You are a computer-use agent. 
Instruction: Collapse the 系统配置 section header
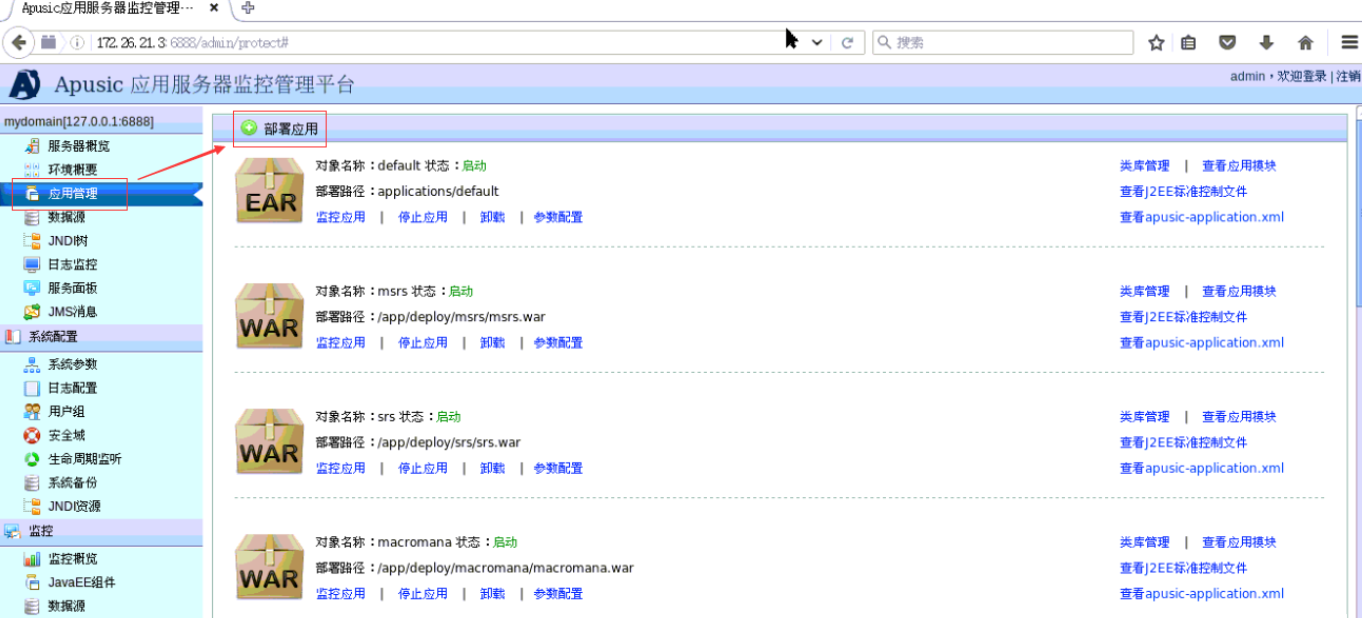101,337
